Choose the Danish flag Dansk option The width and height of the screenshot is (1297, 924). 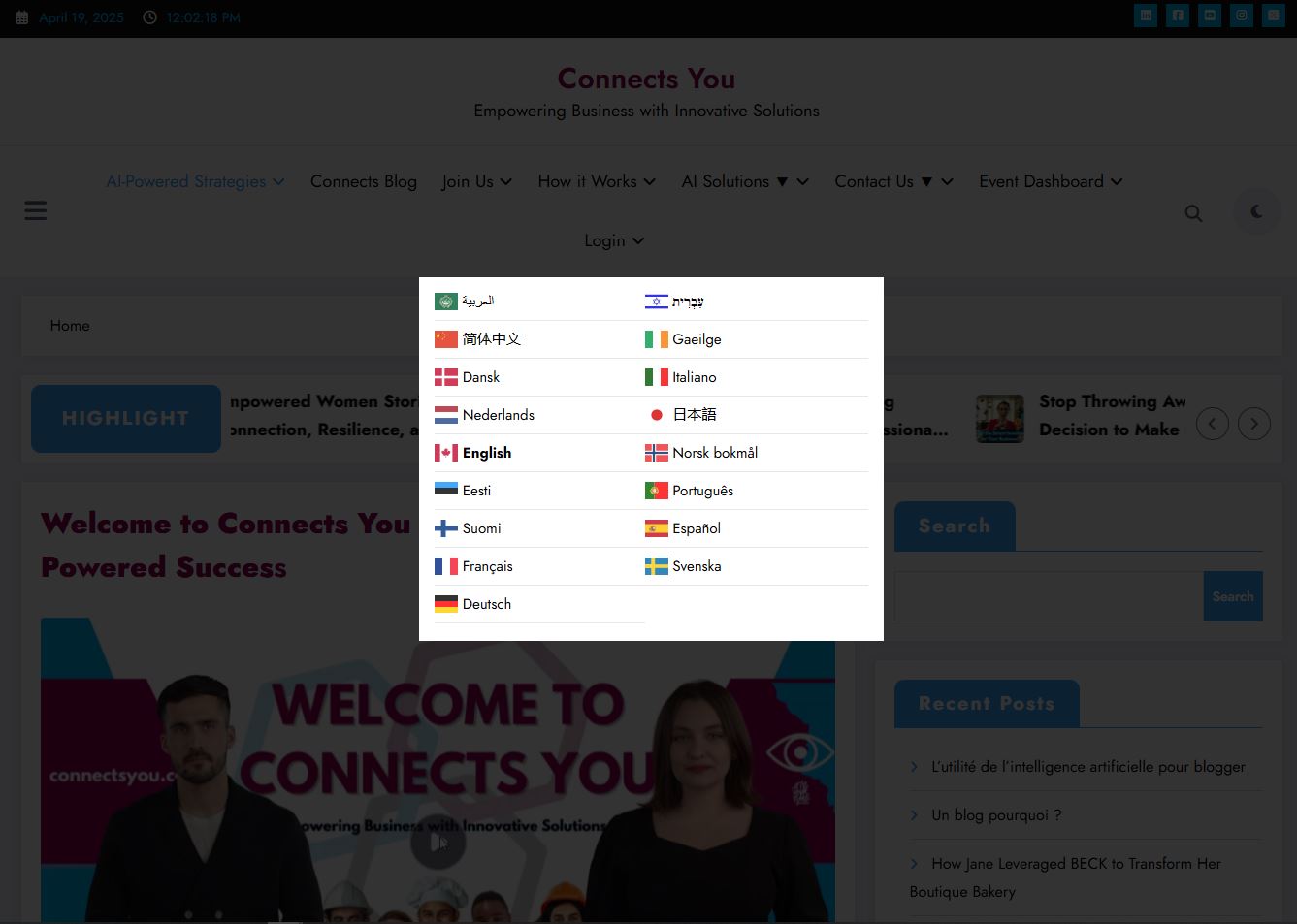click(468, 377)
